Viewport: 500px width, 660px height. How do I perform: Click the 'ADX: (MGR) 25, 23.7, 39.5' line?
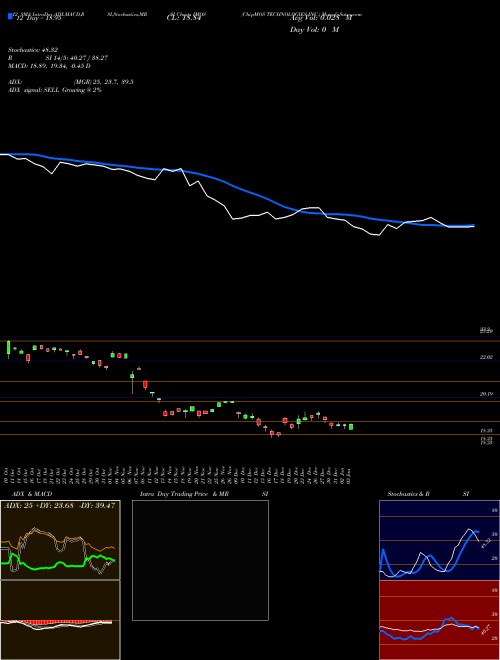click(71, 82)
